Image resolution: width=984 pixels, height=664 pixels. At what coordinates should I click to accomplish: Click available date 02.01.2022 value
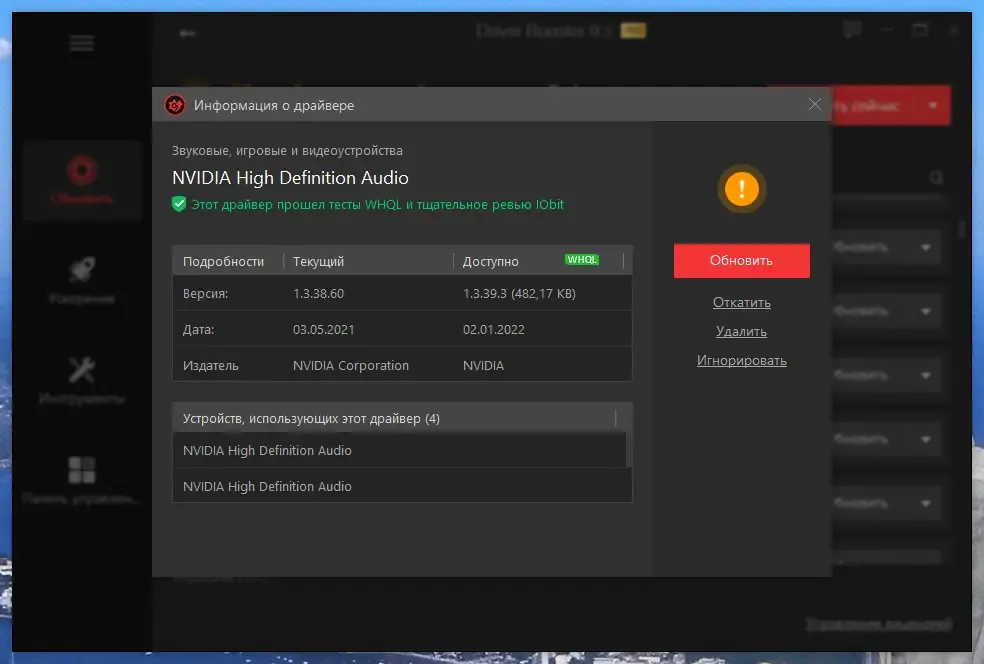[493, 329]
